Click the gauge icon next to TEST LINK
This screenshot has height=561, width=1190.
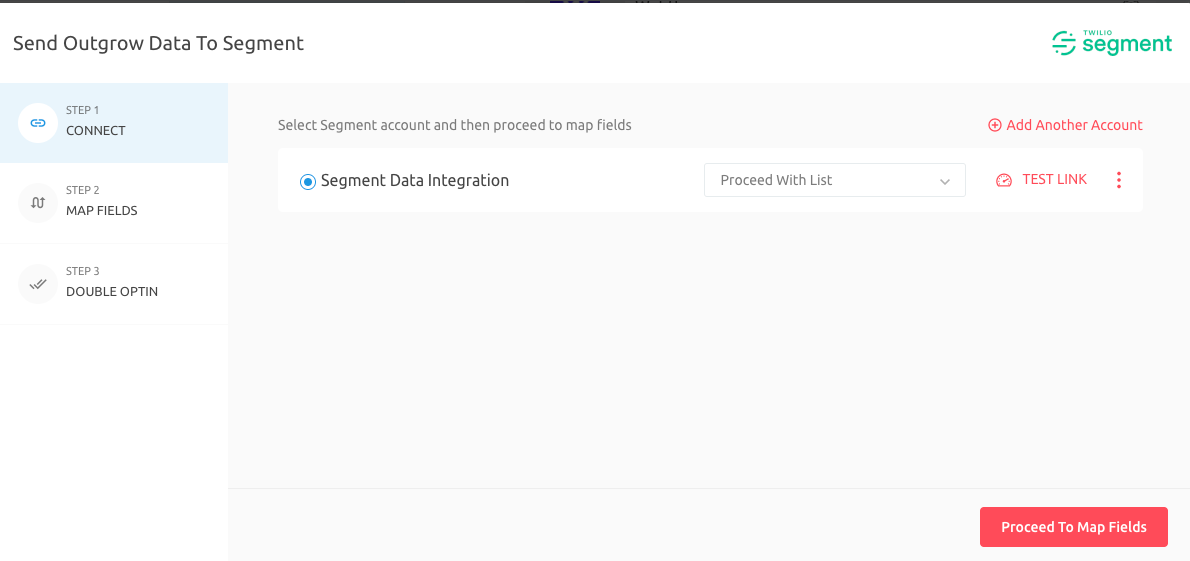tap(1004, 180)
